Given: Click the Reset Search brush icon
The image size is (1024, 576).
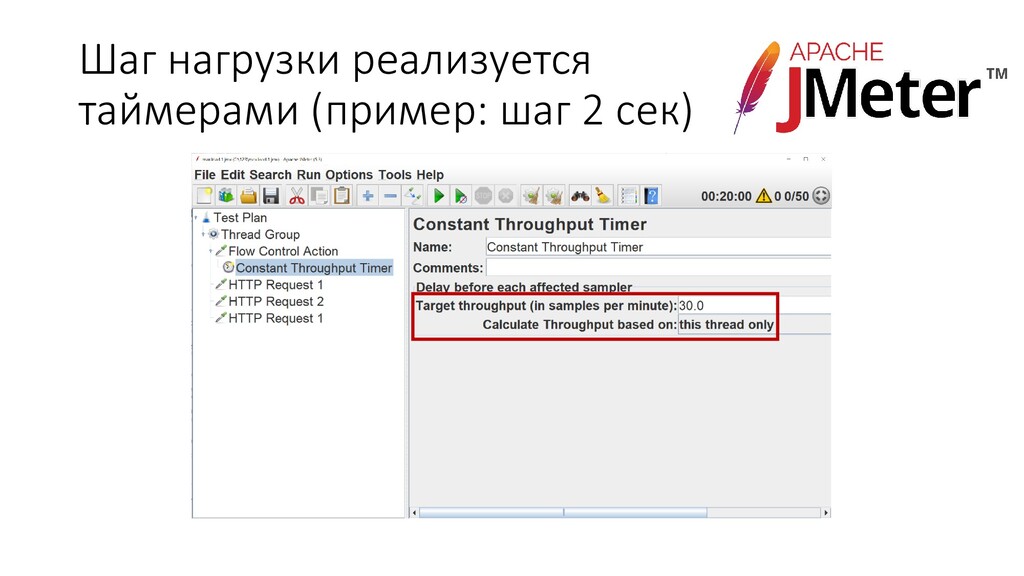Looking at the screenshot, I should click(603, 196).
